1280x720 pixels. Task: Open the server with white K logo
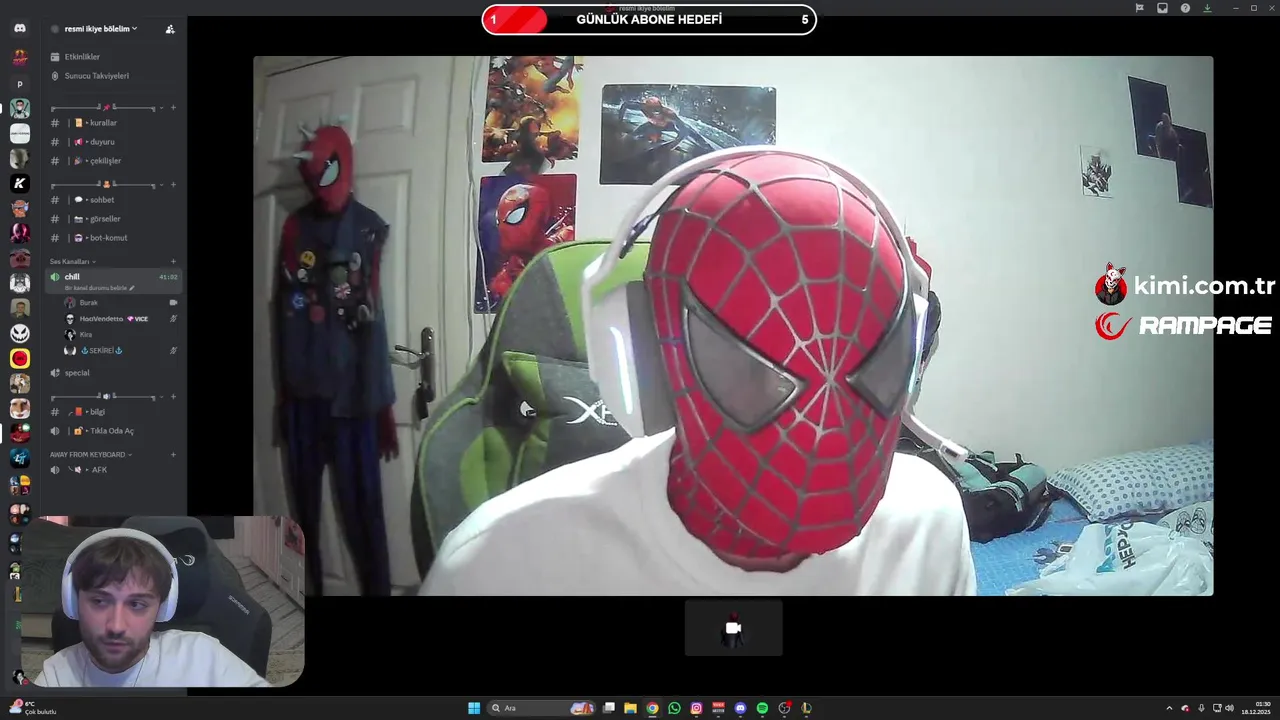[x=20, y=183]
